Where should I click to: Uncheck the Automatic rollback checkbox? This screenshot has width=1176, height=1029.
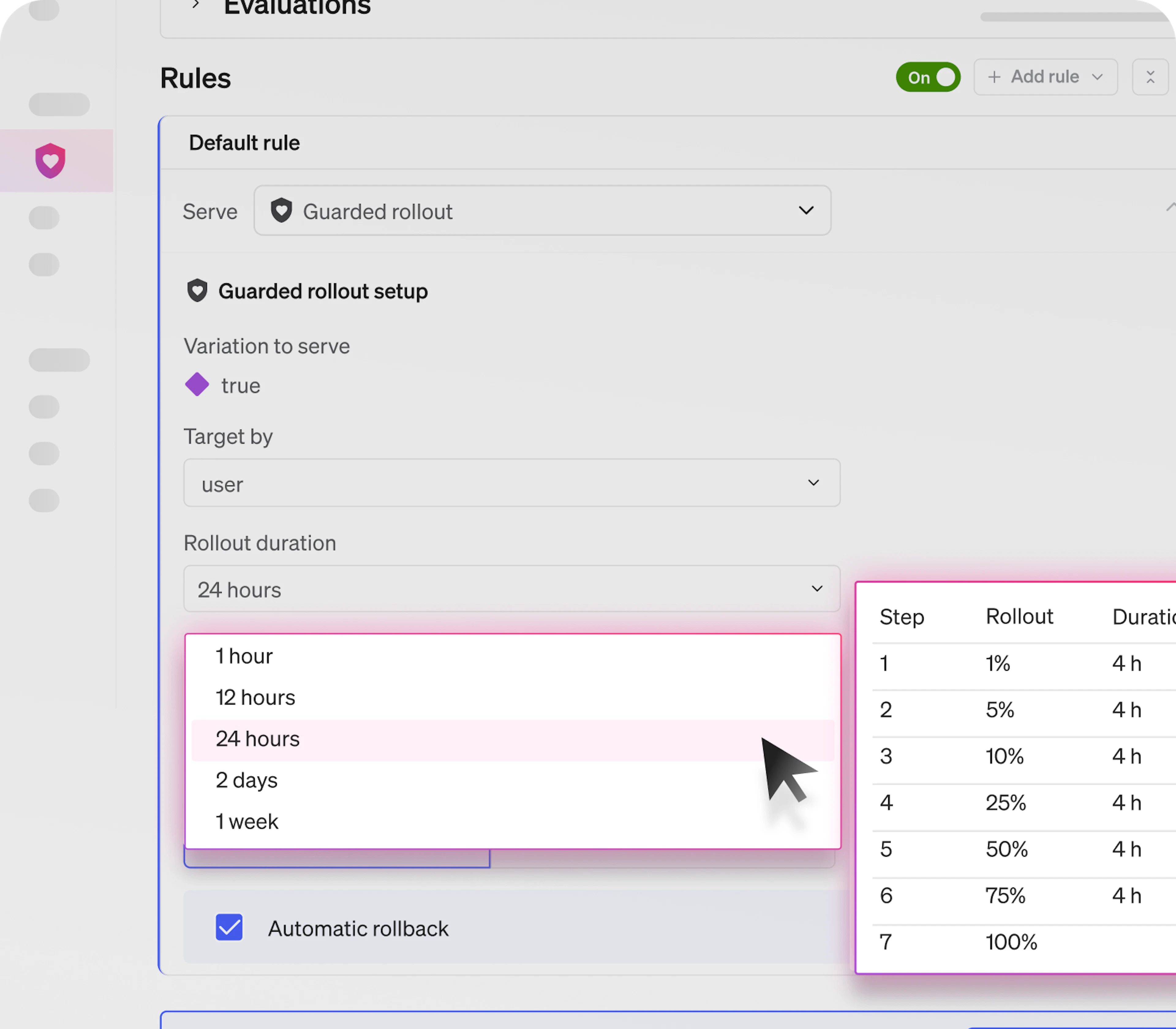[229, 927]
